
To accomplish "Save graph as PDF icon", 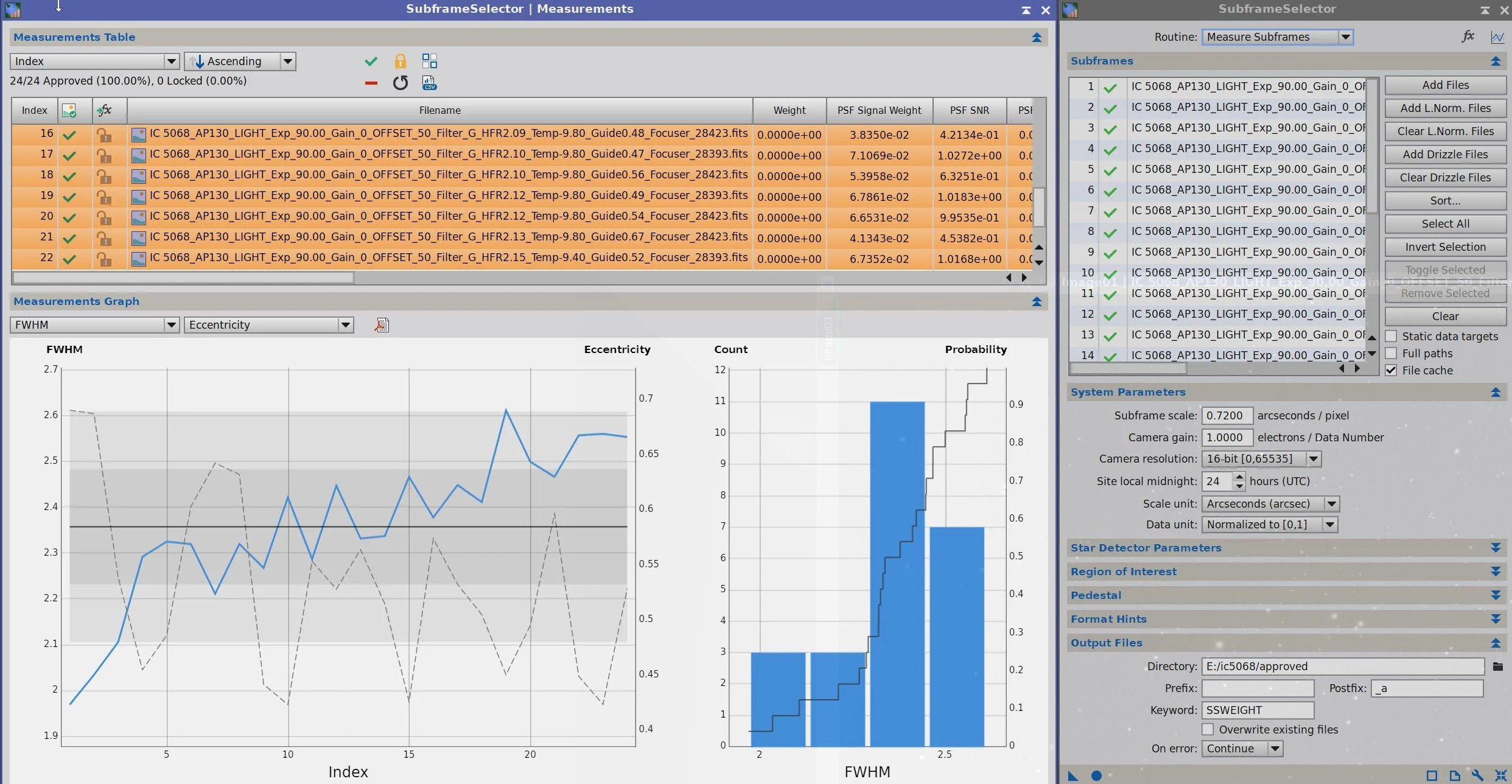I will point(382,325).
